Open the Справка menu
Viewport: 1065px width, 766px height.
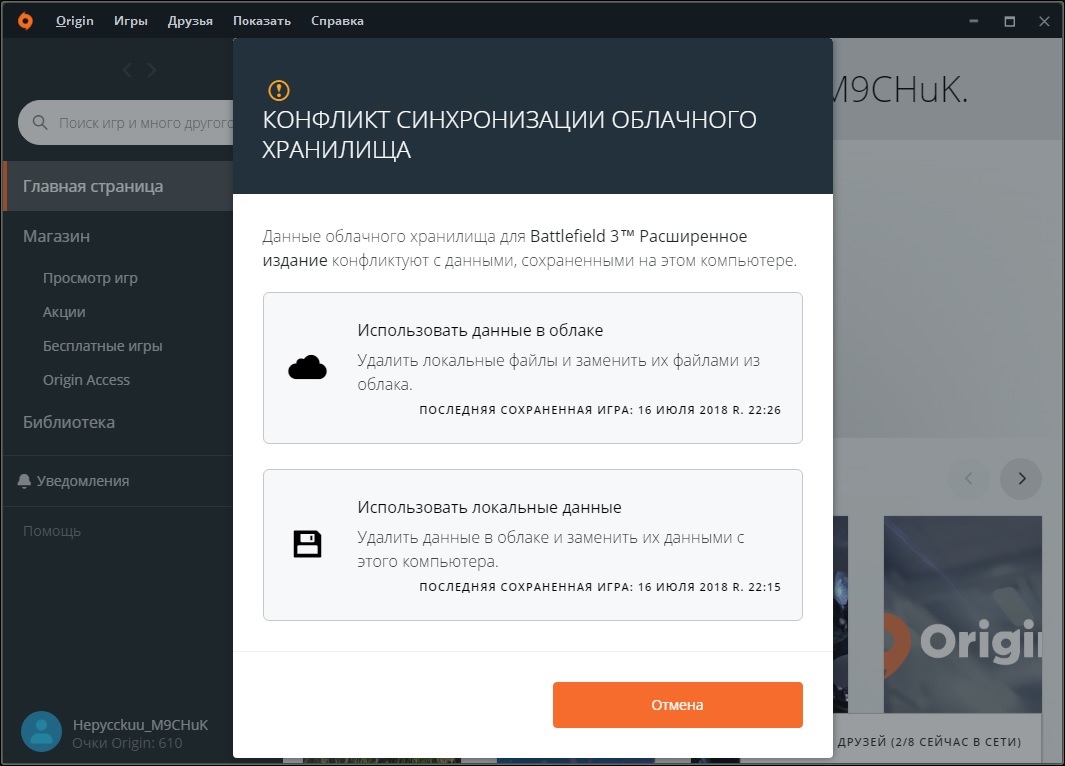(x=337, y=21)
